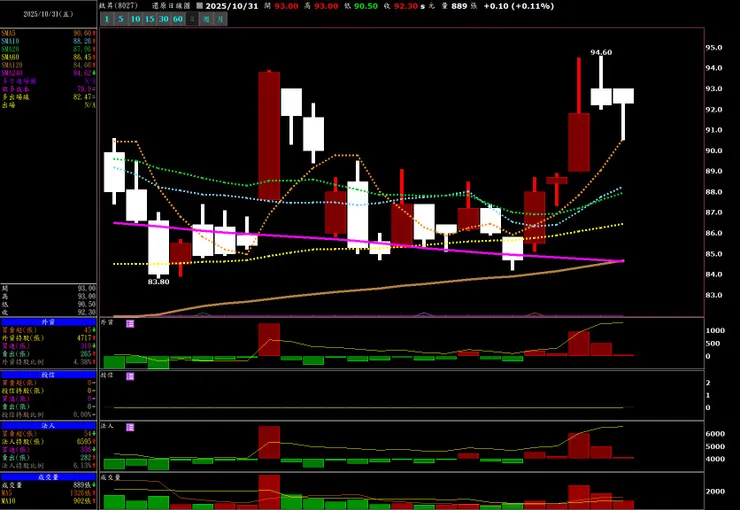Screen dimensions: 740x510
Task: Click the blue 法人 section header
Action: click(x=49, y=426)
